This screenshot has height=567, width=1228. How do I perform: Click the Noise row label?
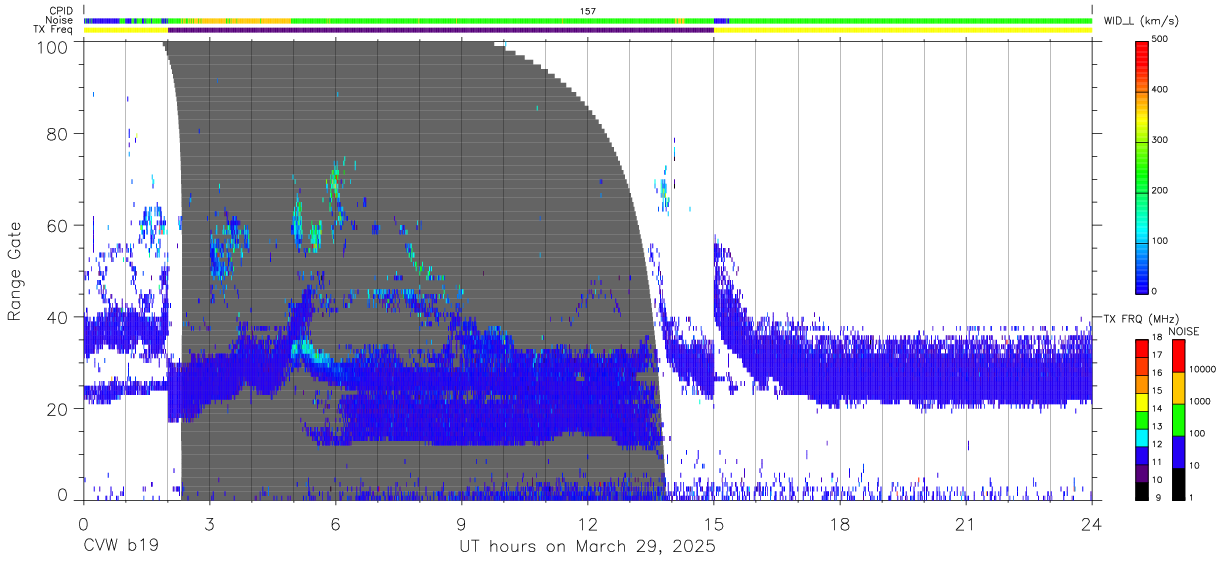click(59, 20)
